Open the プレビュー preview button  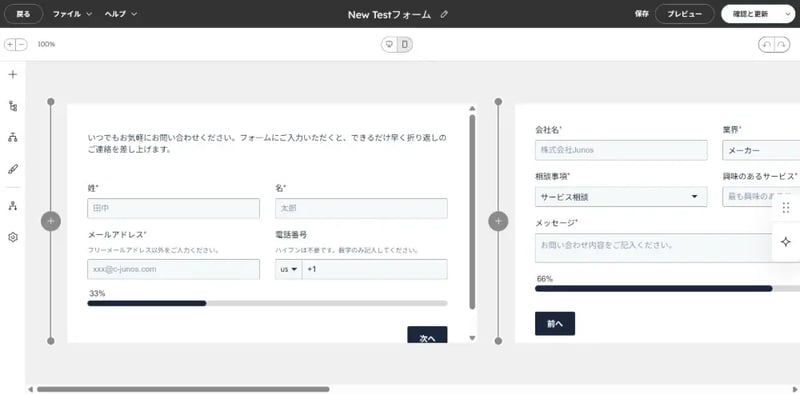pyautogui.click(x=684, y=14)
